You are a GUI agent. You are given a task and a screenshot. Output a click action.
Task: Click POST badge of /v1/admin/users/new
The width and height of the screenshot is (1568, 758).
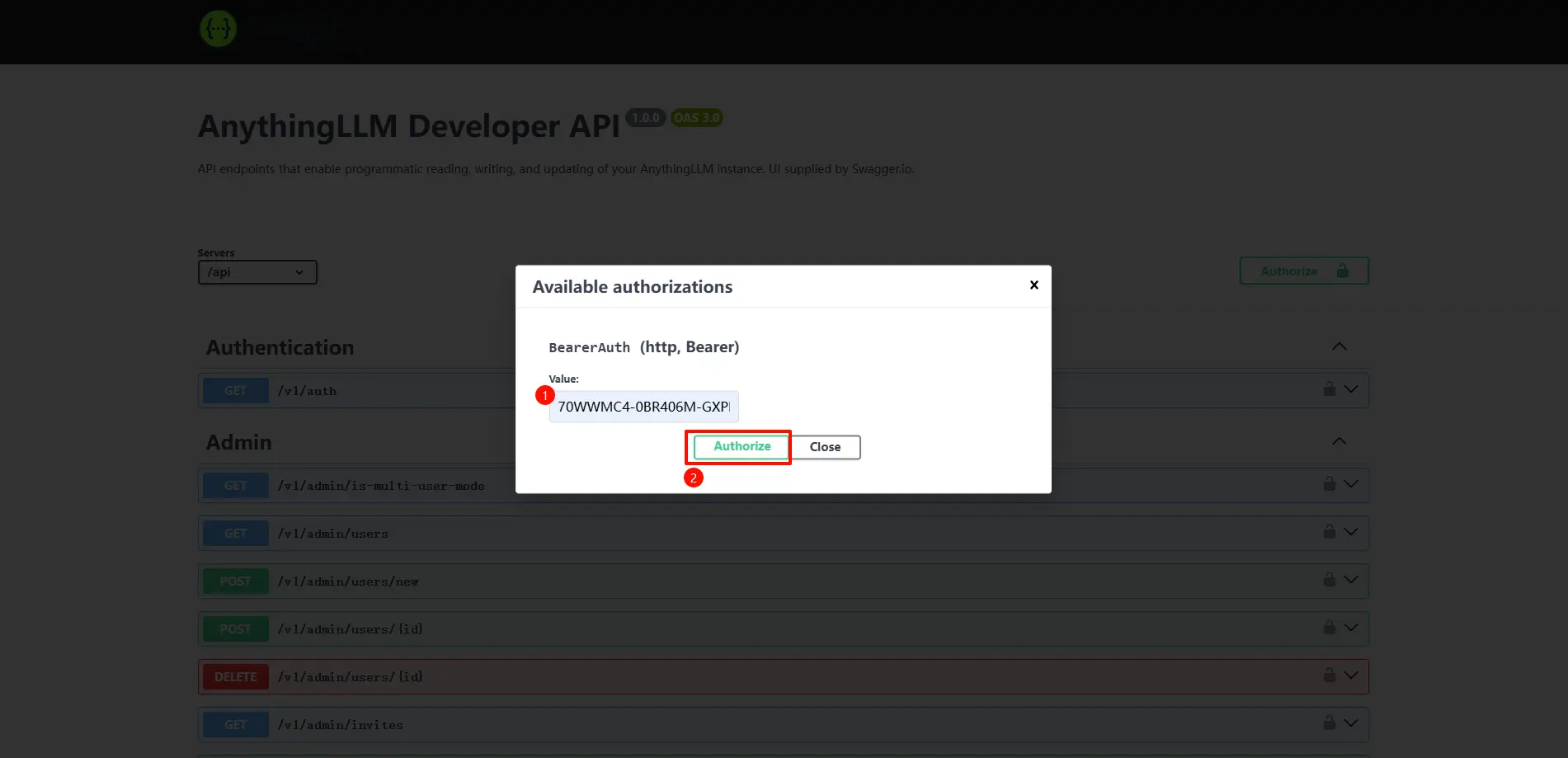[x=236, y=581]
